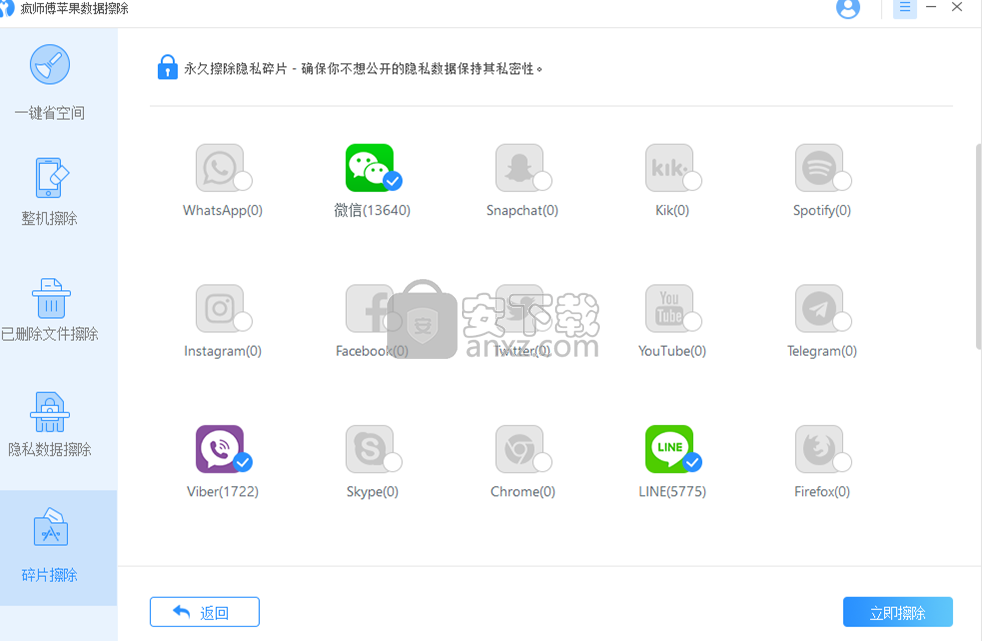Image resolution: width=991 pixels, height=641 pixels.
Task: Click the green LINE app icon
Action: pyautogui.click(x=669, y=449)
